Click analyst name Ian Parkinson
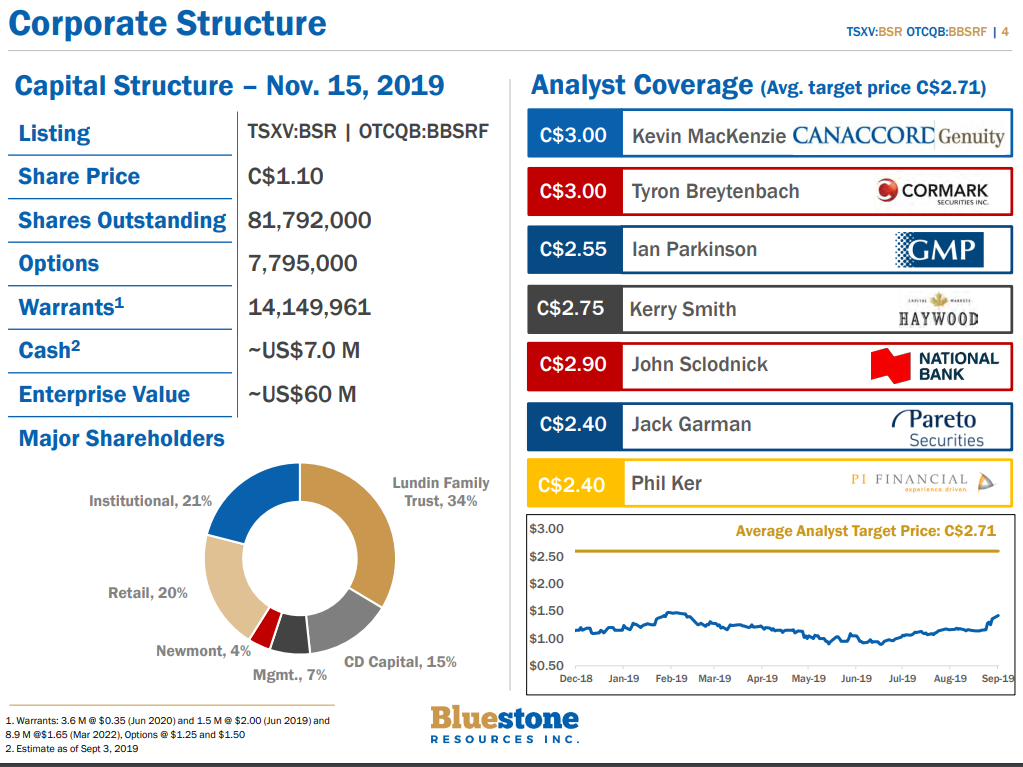Image resolution: width=1023 pixels, height=767 pixels. click(694, 249)
